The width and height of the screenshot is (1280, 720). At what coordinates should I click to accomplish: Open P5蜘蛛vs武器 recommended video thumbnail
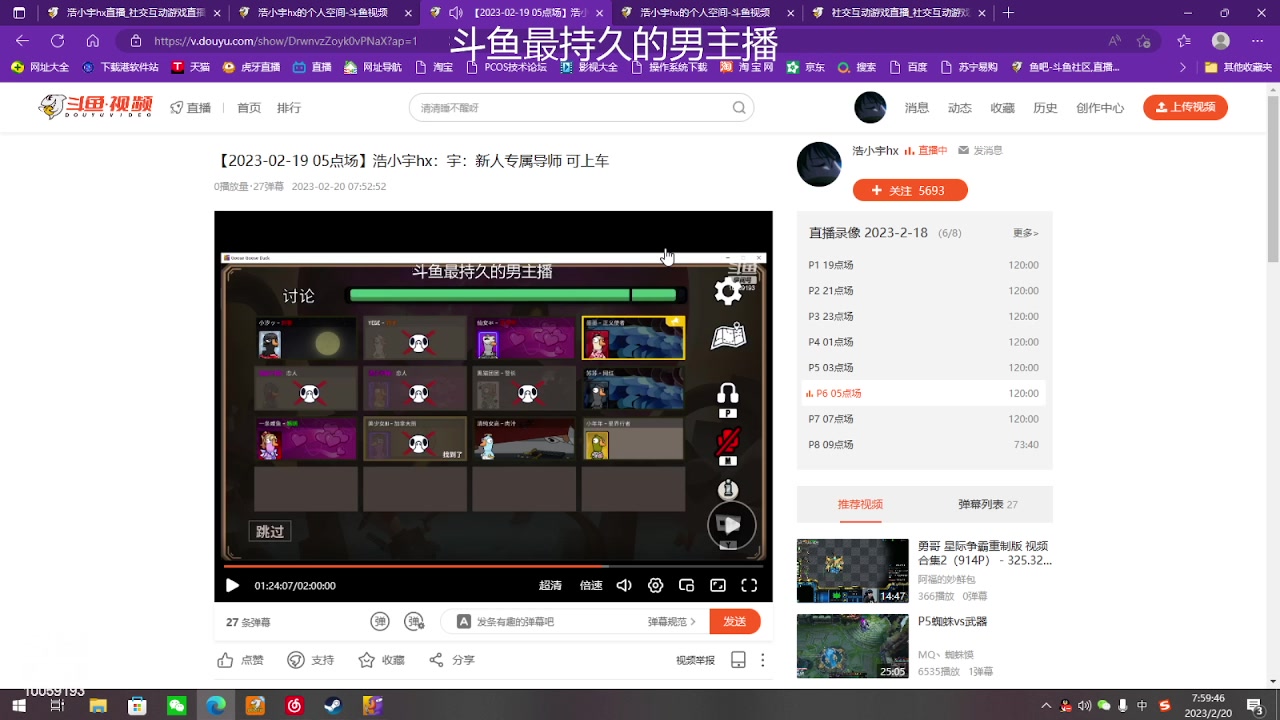point(853,646)
